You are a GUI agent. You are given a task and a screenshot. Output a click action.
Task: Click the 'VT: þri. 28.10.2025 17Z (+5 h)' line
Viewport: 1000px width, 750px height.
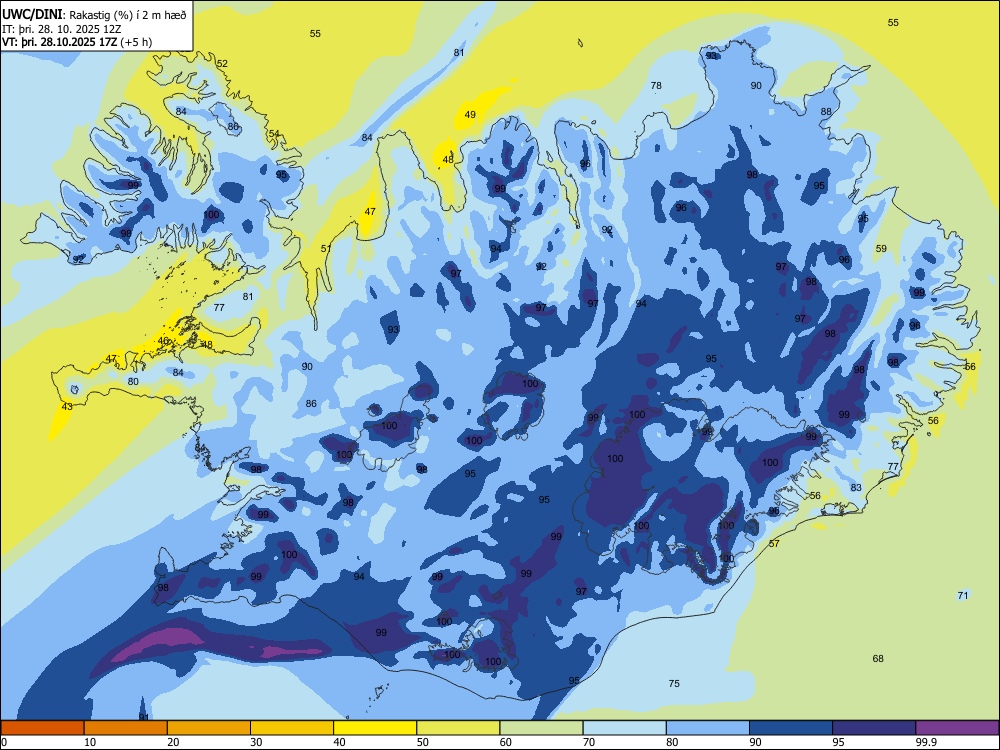coord(77,42)
